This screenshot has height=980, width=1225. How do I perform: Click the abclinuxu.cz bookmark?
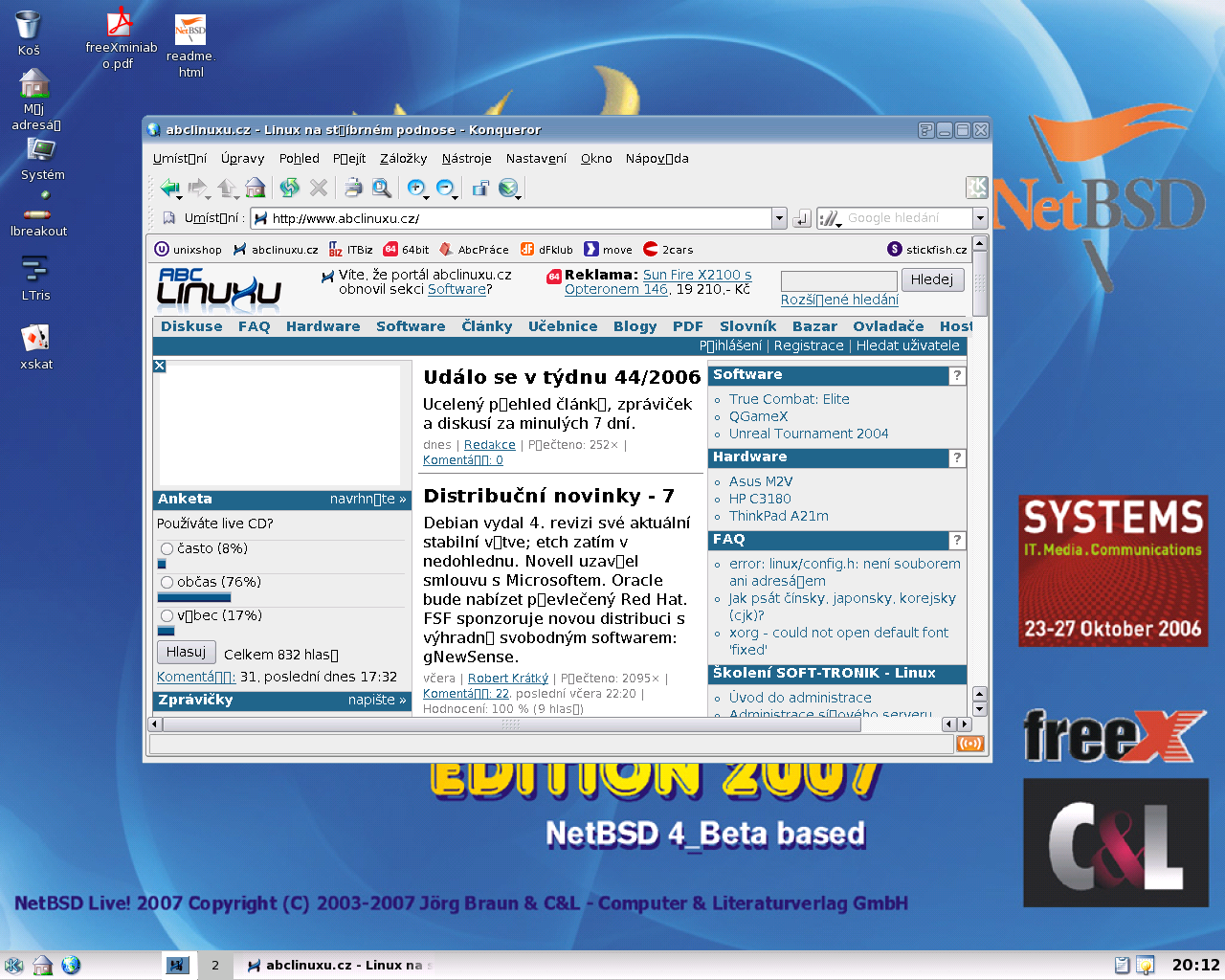[276, 249]
